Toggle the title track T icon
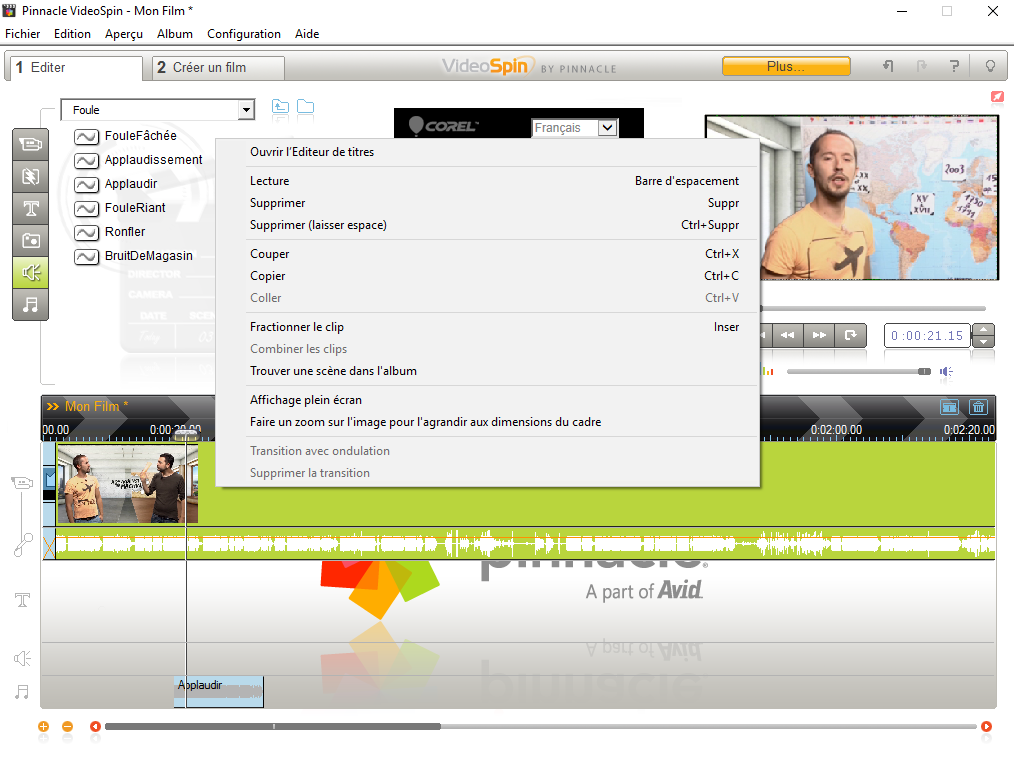 click(x=22, y=600)
